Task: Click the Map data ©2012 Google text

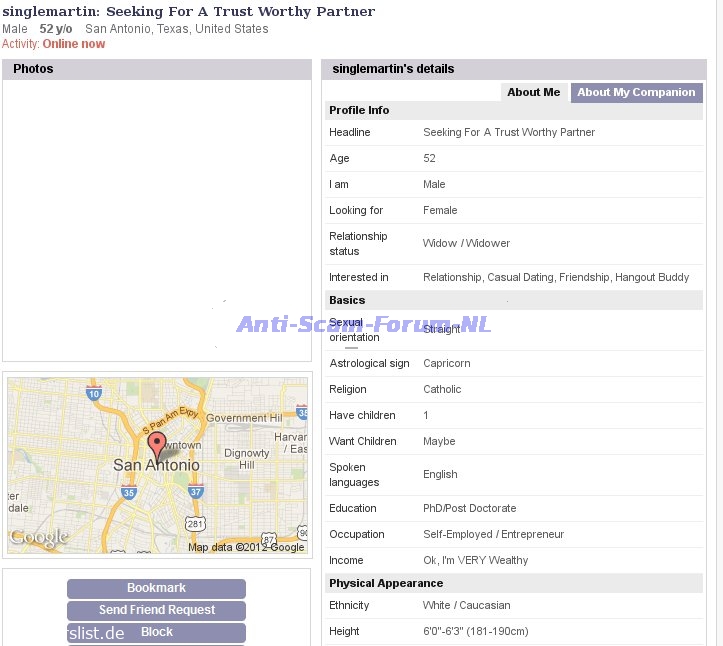Action: (246, 547)
